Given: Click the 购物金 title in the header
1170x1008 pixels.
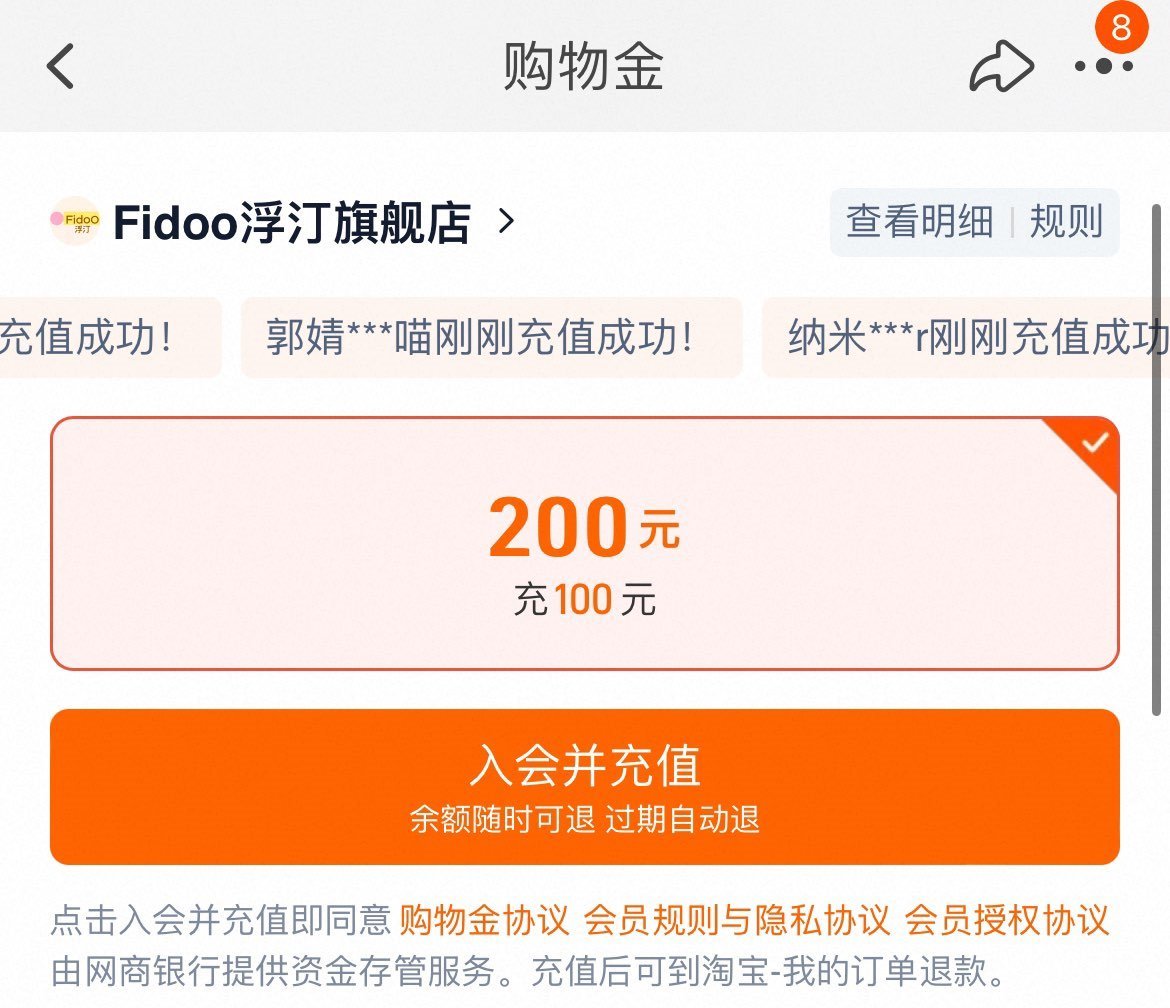Looking at the screenshot, I should 584,66.
